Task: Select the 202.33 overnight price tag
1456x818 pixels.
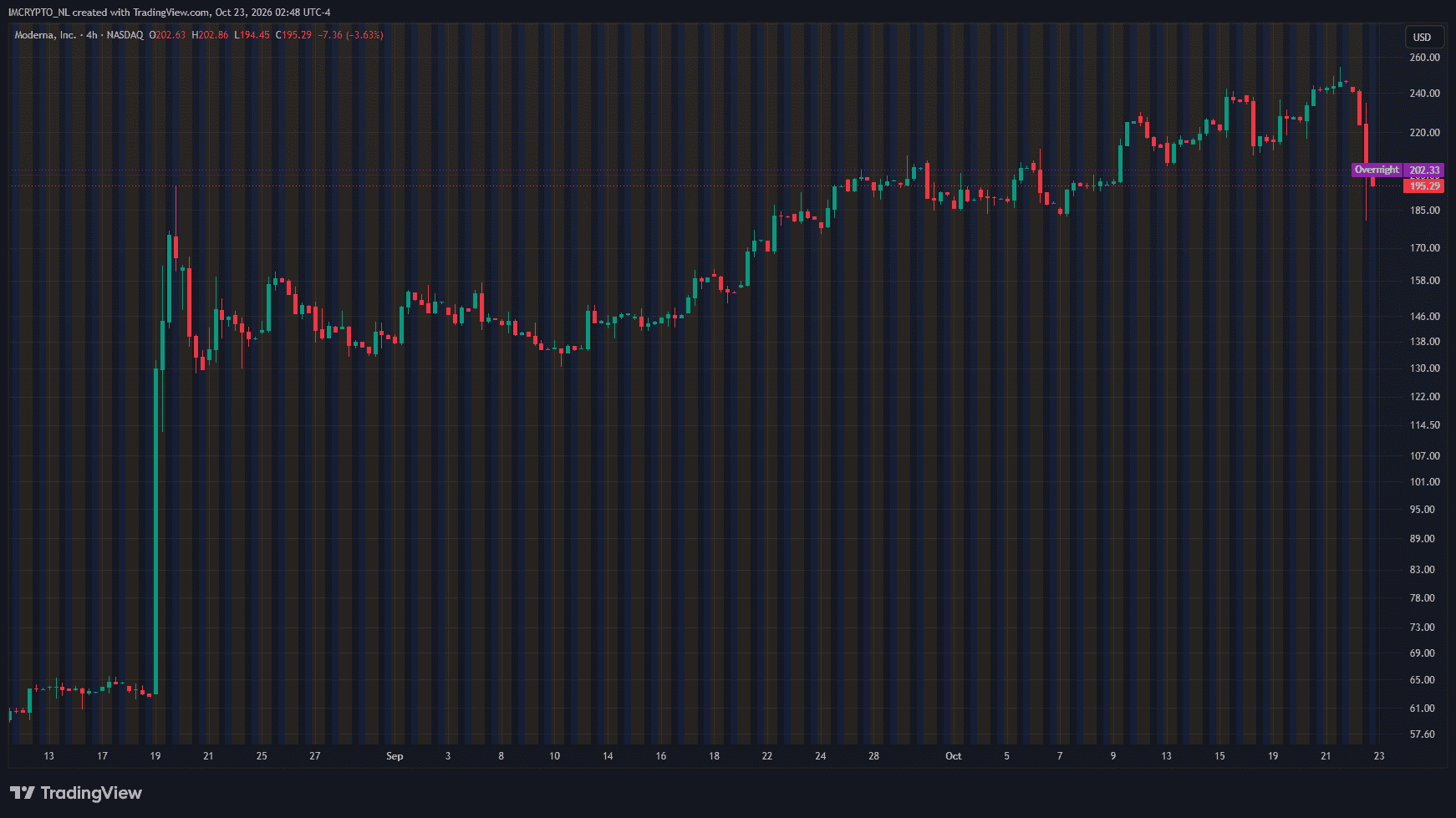Action: (x=1424, y=170)
